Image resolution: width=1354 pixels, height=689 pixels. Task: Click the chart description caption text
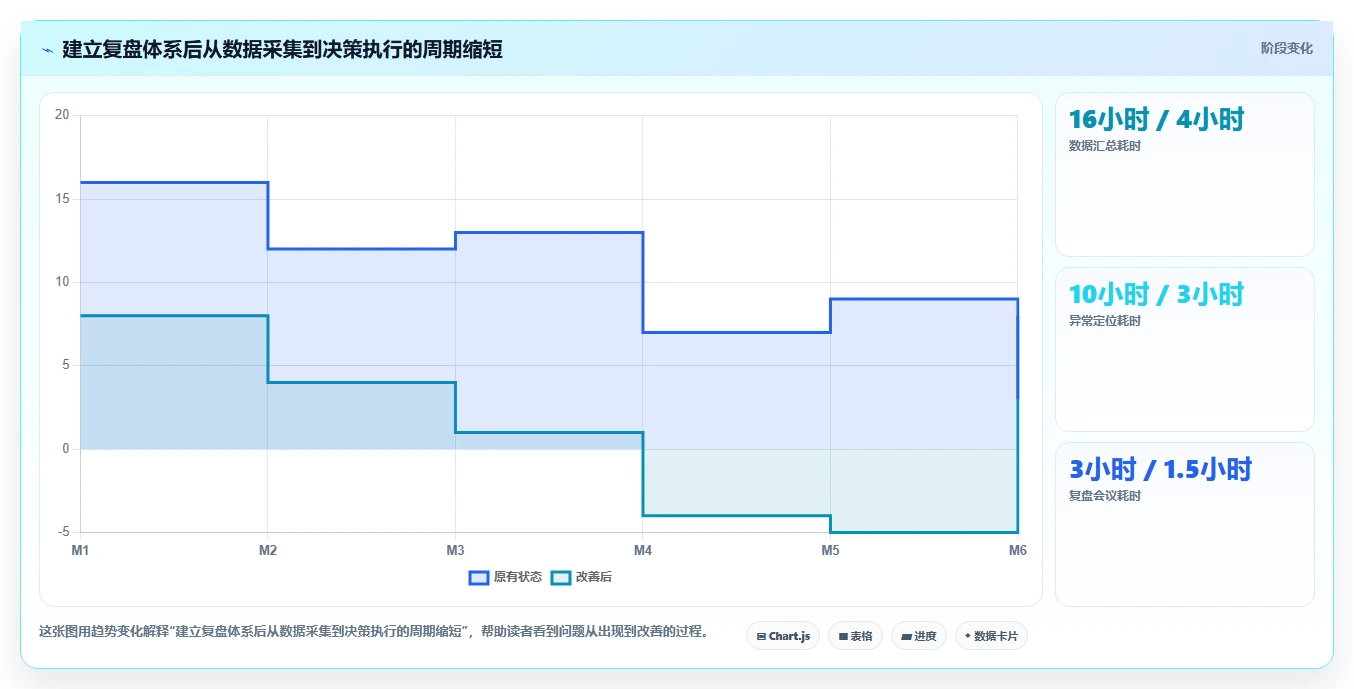(374, 631)
